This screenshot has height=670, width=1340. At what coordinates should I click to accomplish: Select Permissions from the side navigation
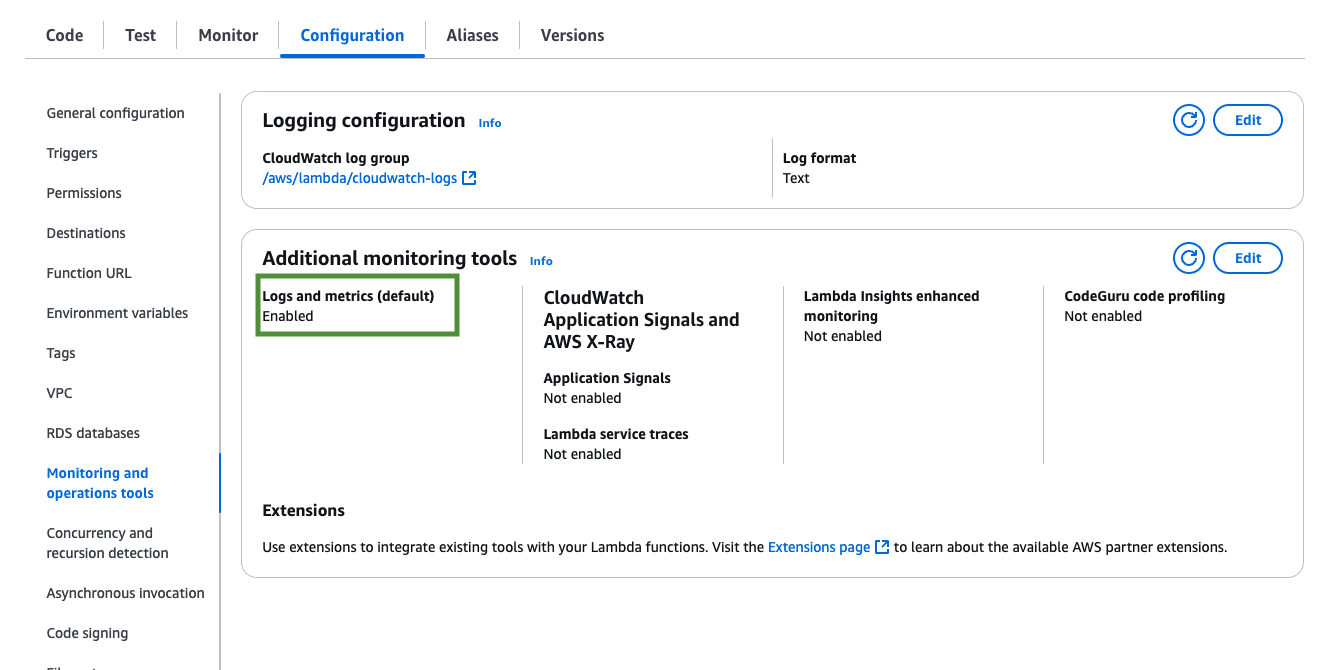[x=84, y=193]
